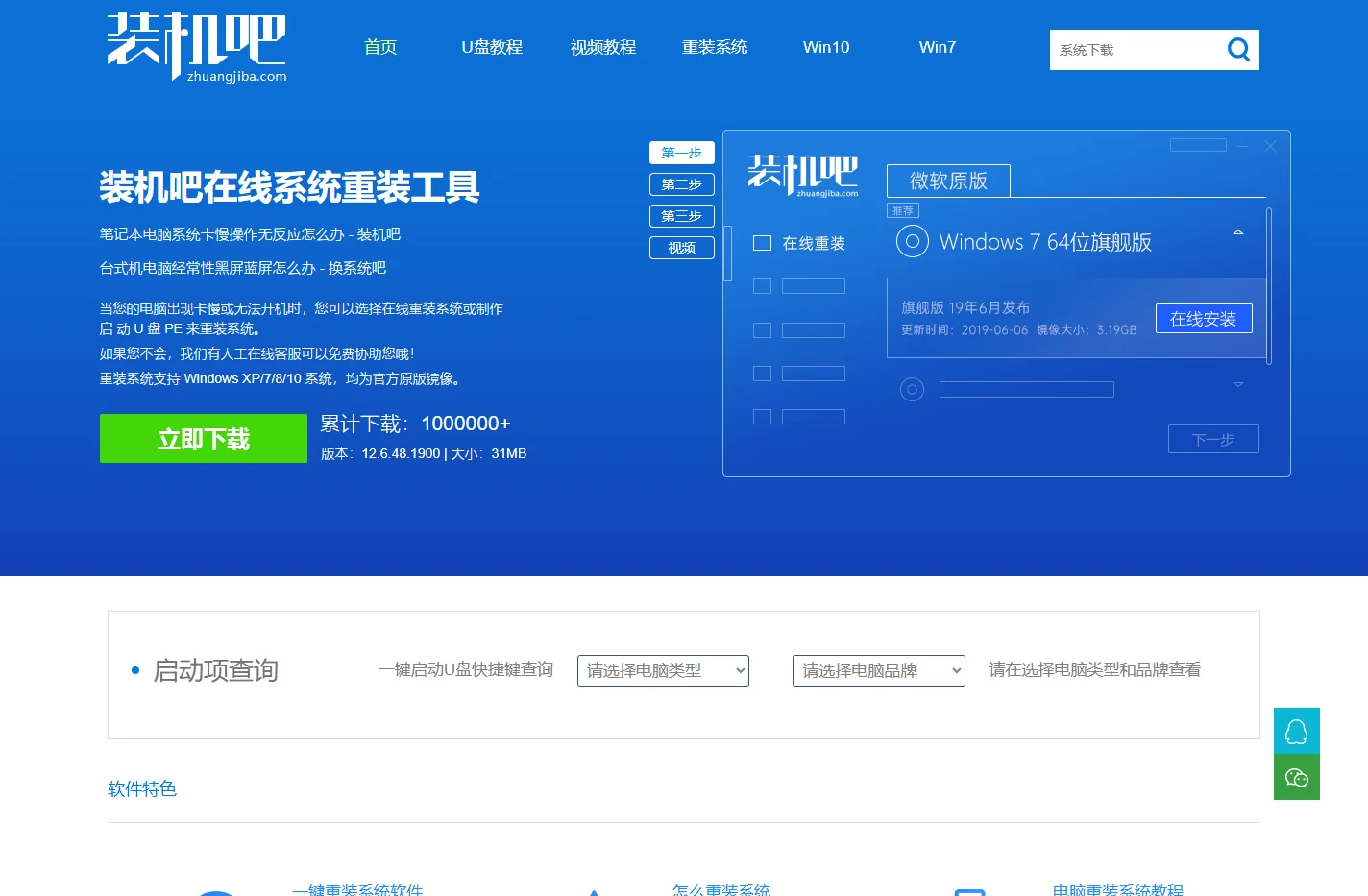Viewport: 1368px width, 896px height.
Task: Focus the 系统下载 search field
Action: tap(1136, 50)
